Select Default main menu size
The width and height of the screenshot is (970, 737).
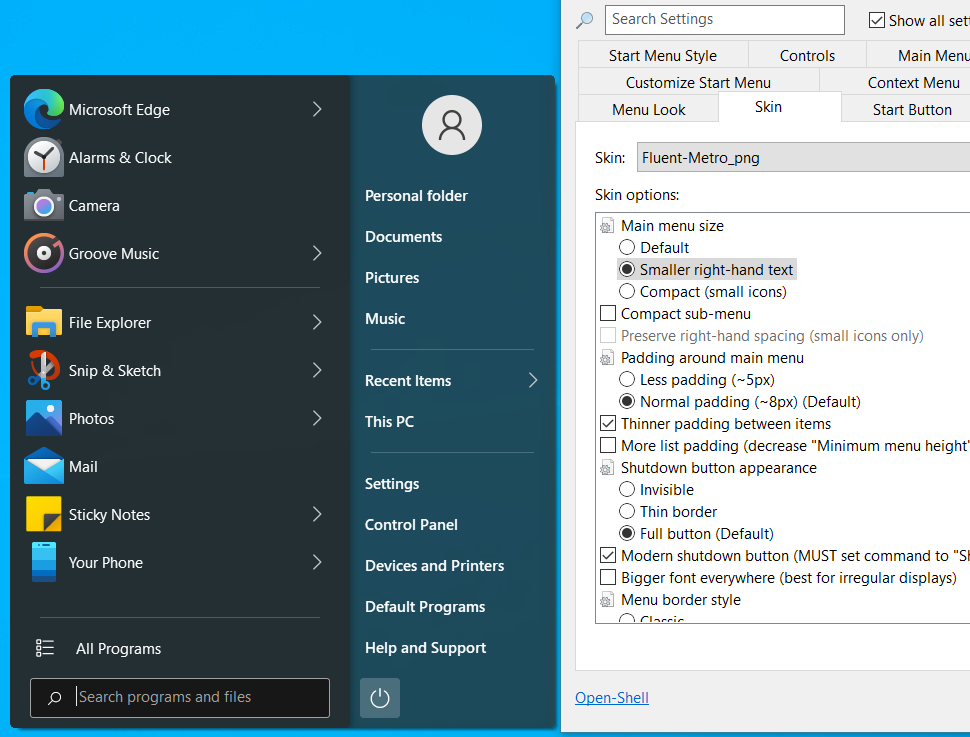[627, 248]
